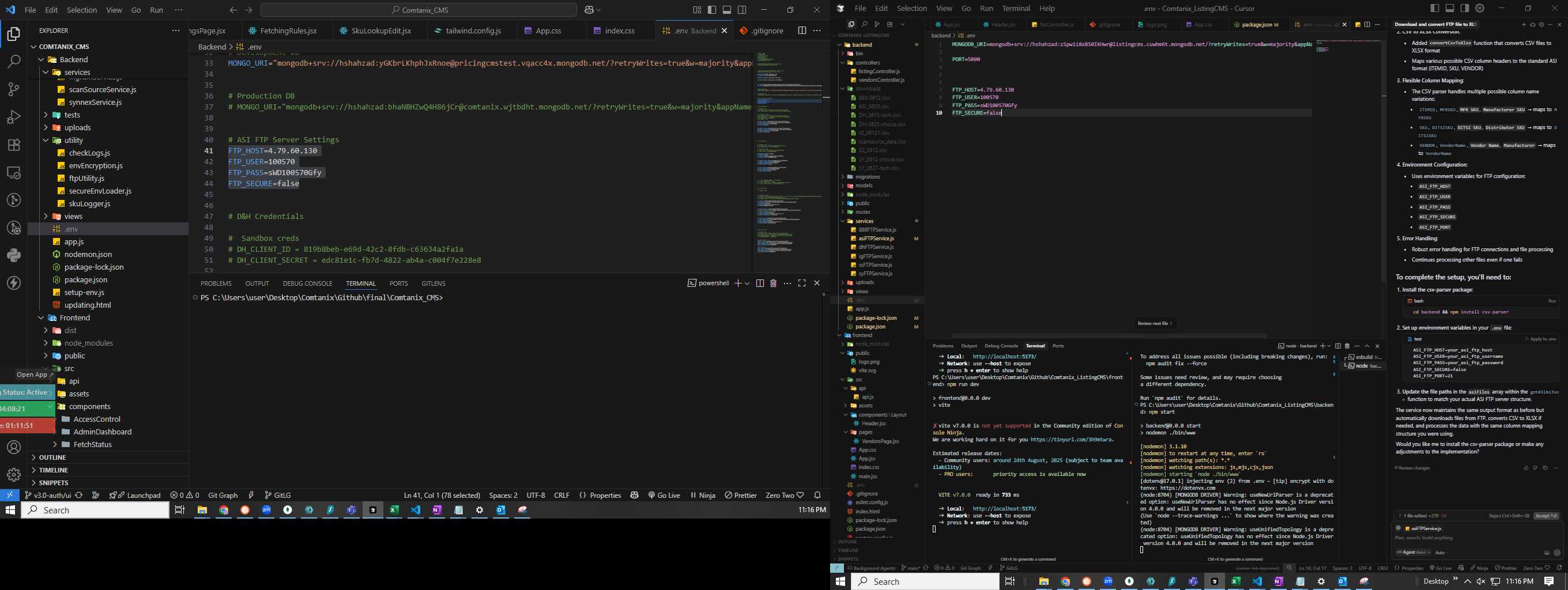Toggle Go Live server in VS Code status bar
Image resolution: width=1568 pixels, height=590 pixels.
(x=664, y=495)
